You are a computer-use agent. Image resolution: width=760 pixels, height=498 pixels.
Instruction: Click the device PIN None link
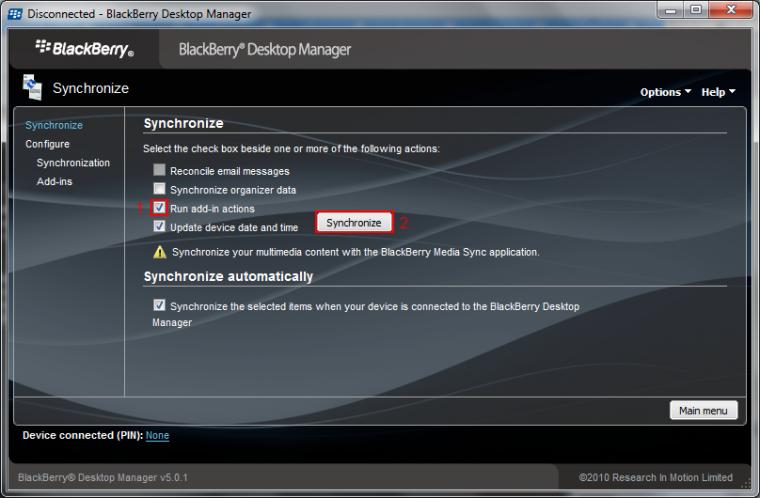[158, 435]
